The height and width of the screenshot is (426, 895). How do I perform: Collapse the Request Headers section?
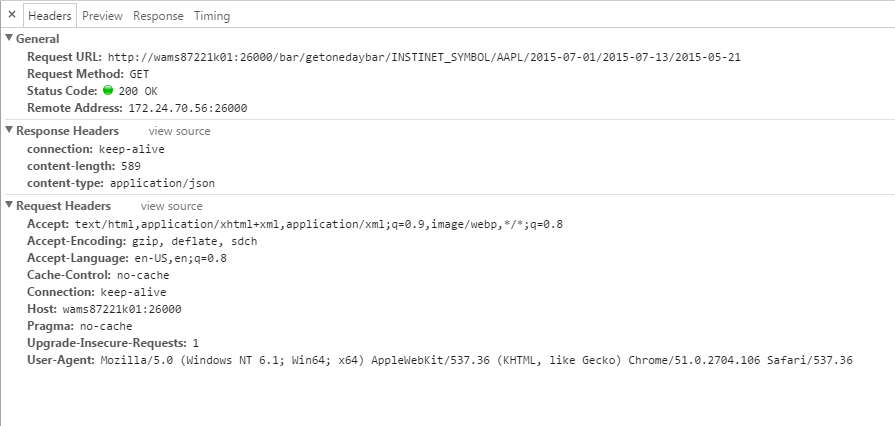click(10, 206)
